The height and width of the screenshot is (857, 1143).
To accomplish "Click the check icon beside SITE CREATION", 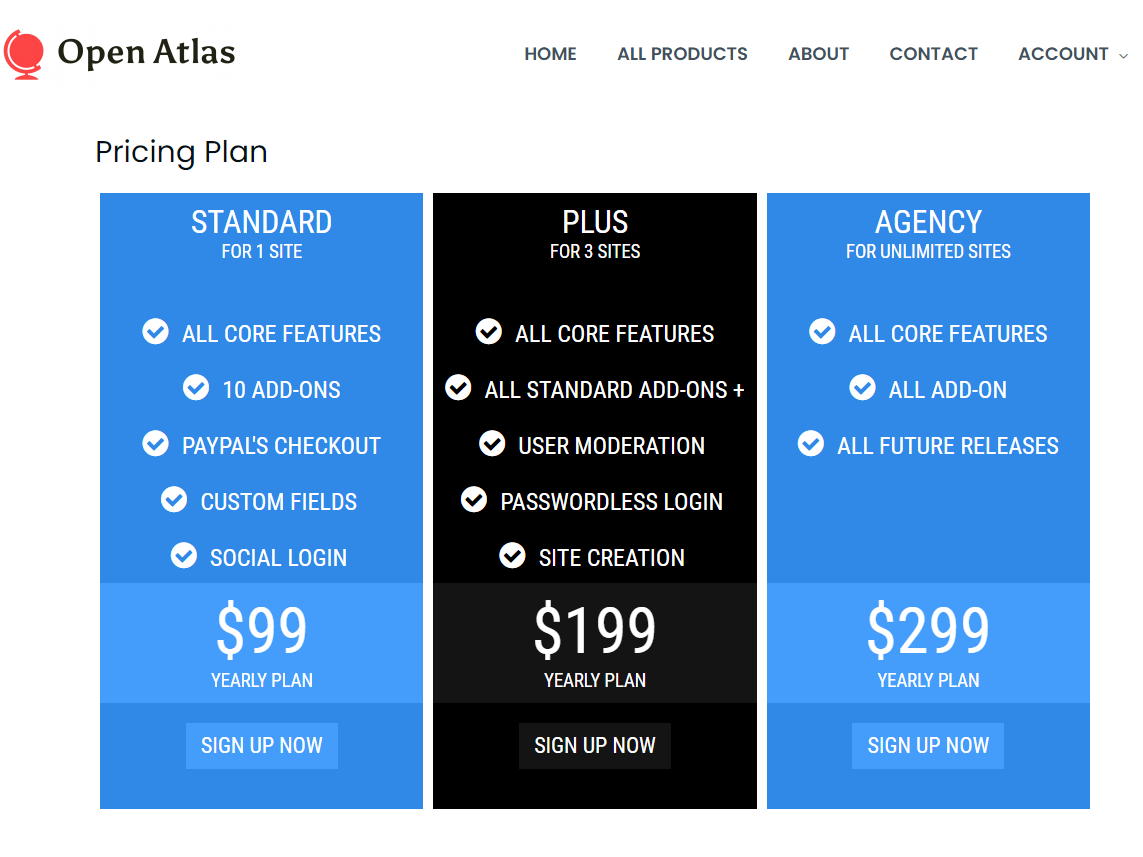I will 512,556.
